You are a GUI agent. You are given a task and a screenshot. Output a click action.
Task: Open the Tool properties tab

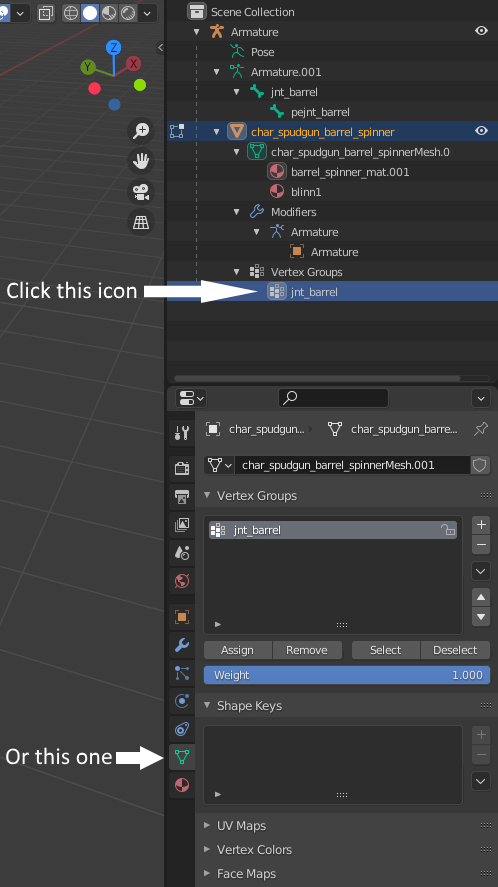coord(182,433)
